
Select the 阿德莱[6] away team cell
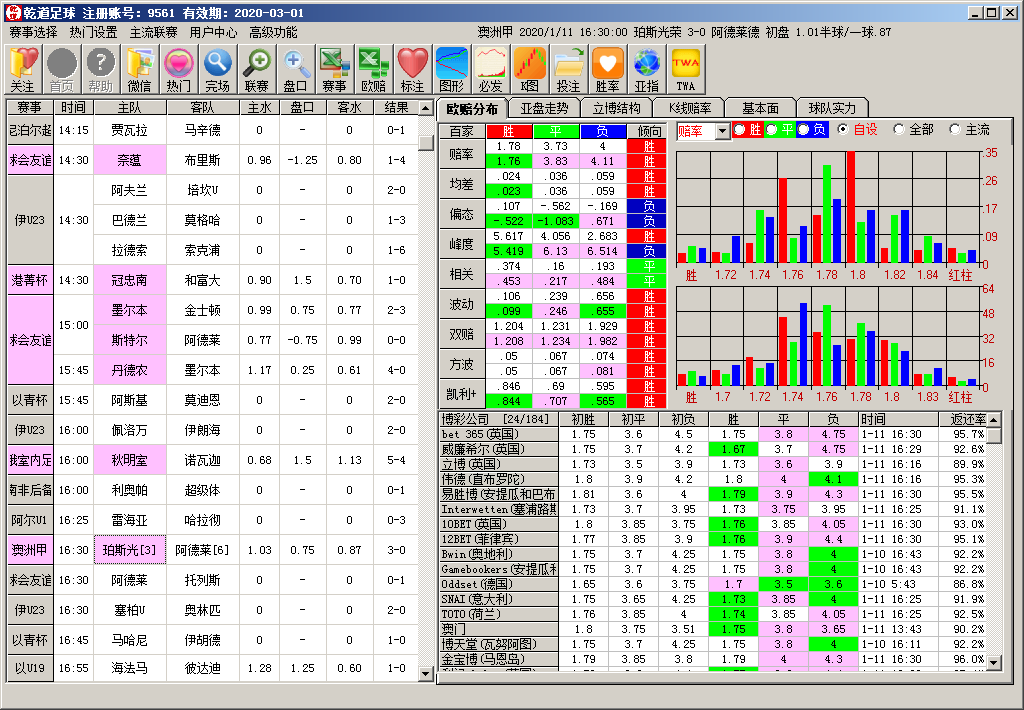[202, 550]
